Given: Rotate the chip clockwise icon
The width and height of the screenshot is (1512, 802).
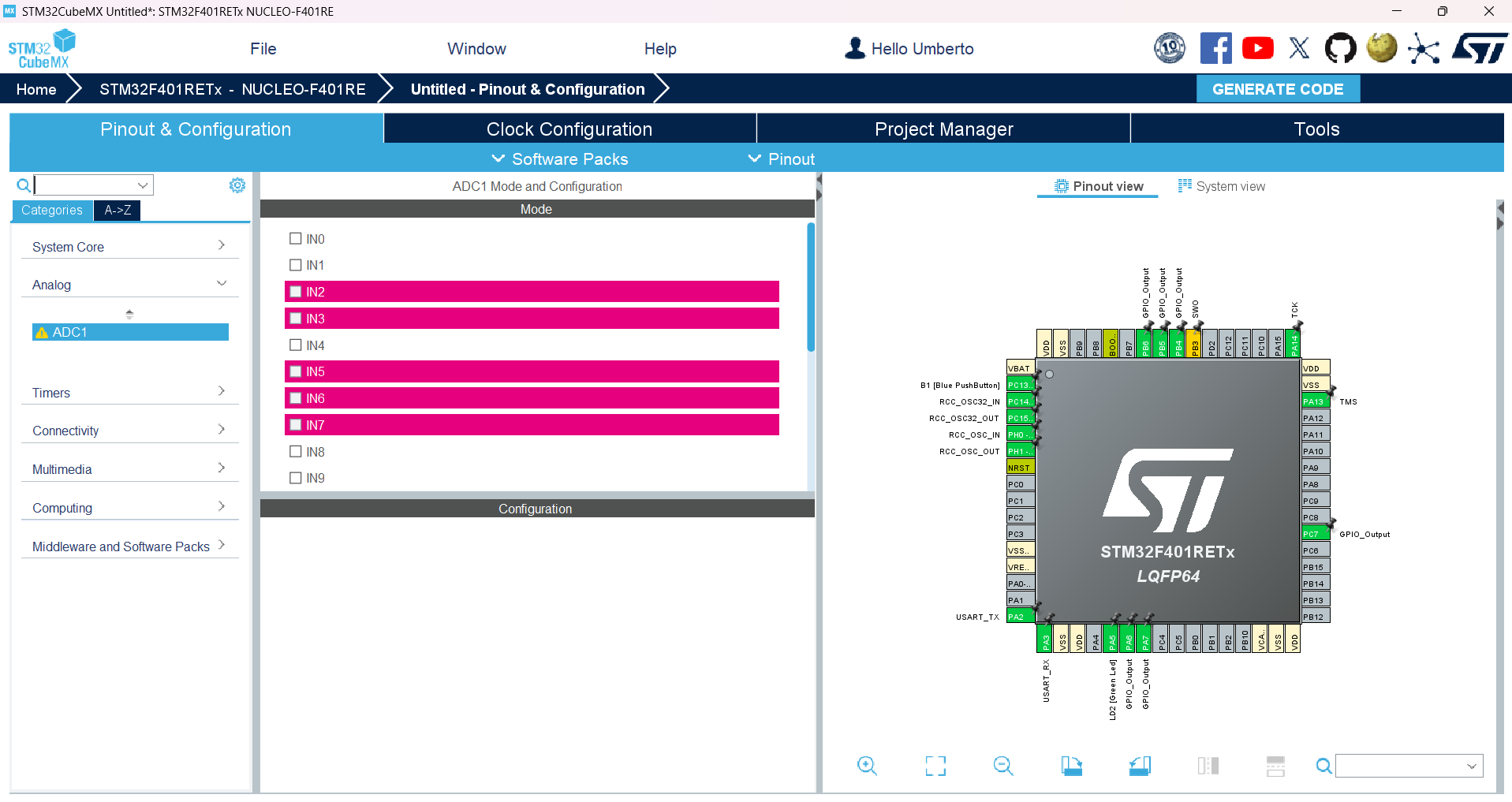Looking at the screenshot, I should click(1071, 766).
